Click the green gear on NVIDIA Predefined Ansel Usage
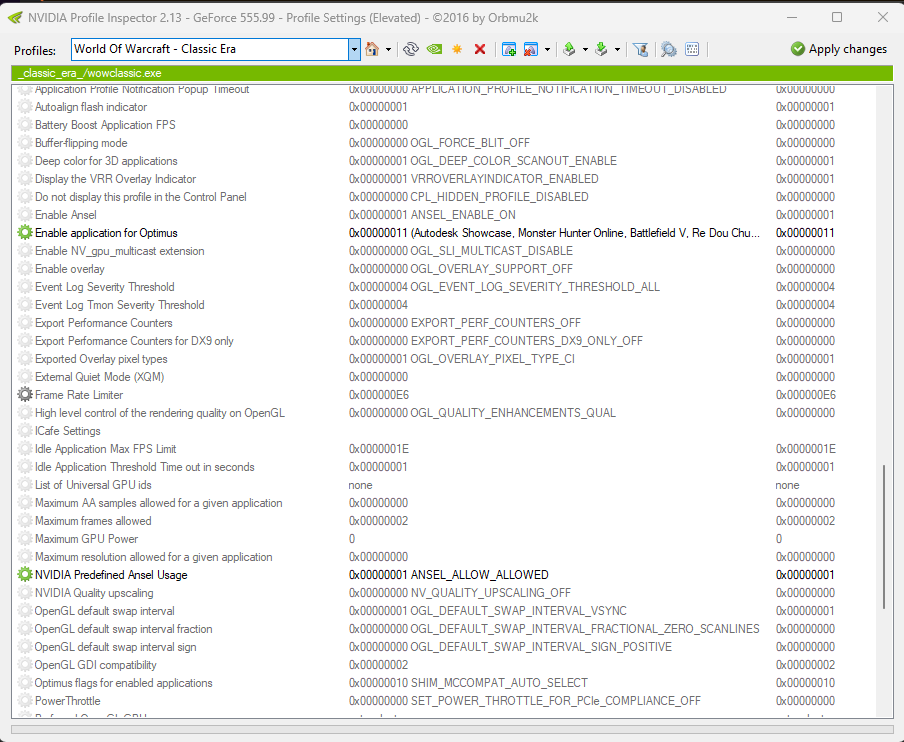The image size is (904, 742). pyautogui.click(x=25, y=574)
